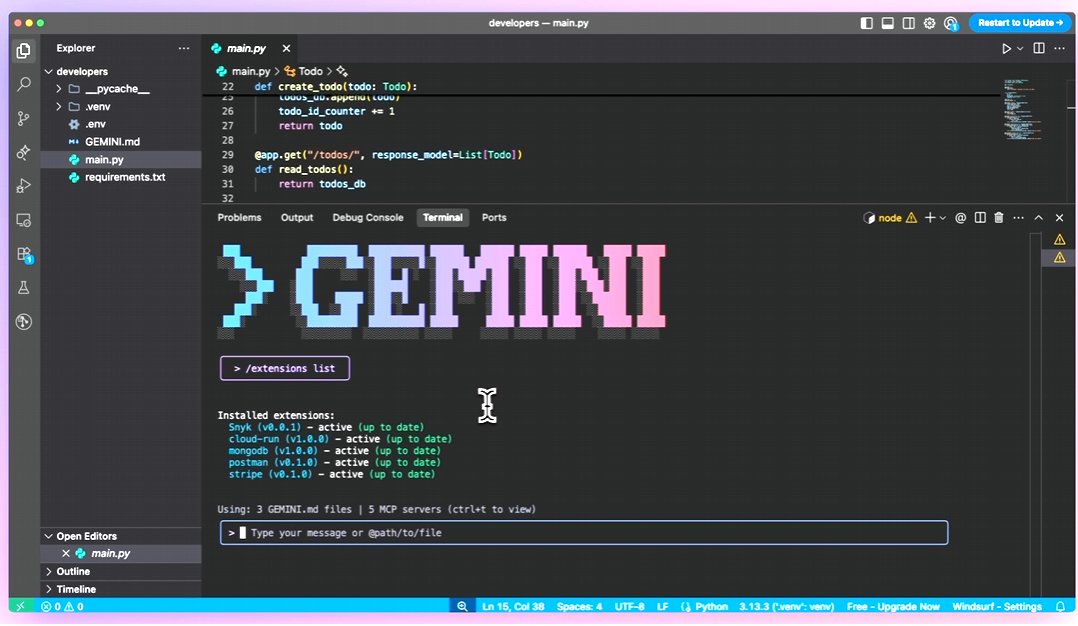Viewport: 1078px width, 626px height.
Task: Open the Source Control view
Action: pyautogui.click(x=23, y=118)
